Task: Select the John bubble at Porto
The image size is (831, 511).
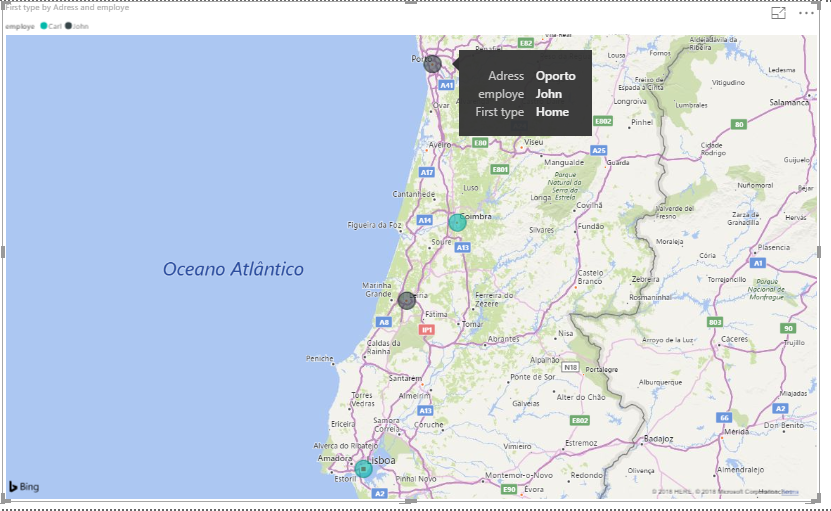Action: point(432,64)
